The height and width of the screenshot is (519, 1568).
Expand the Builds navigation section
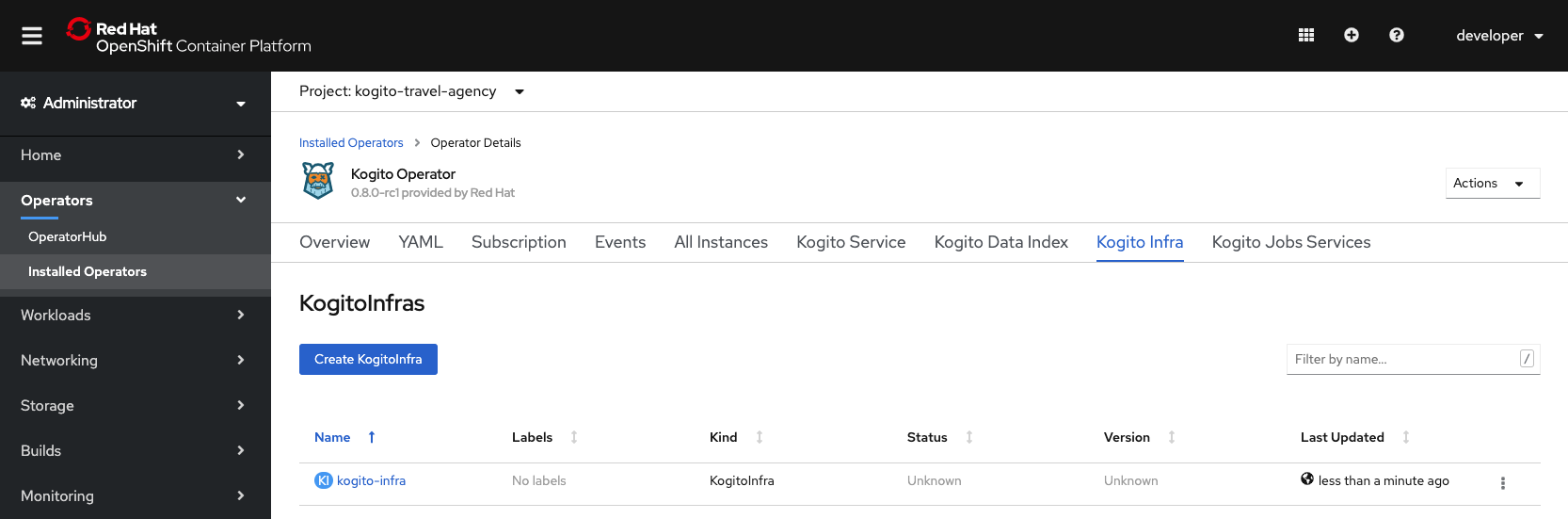tap(135, 450)
